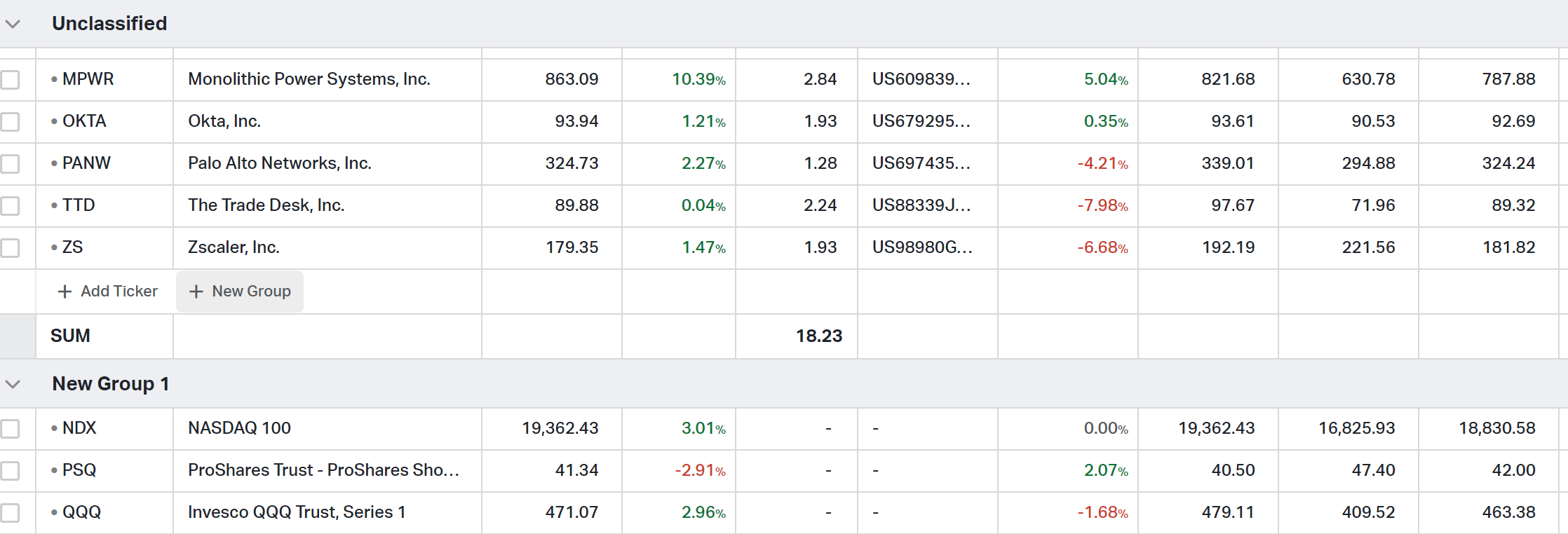Image resolution: width=1568 pixels, height=534 pixels.
Task: Select Invesco QQQ Trust, Series 1
Action: 297,512
